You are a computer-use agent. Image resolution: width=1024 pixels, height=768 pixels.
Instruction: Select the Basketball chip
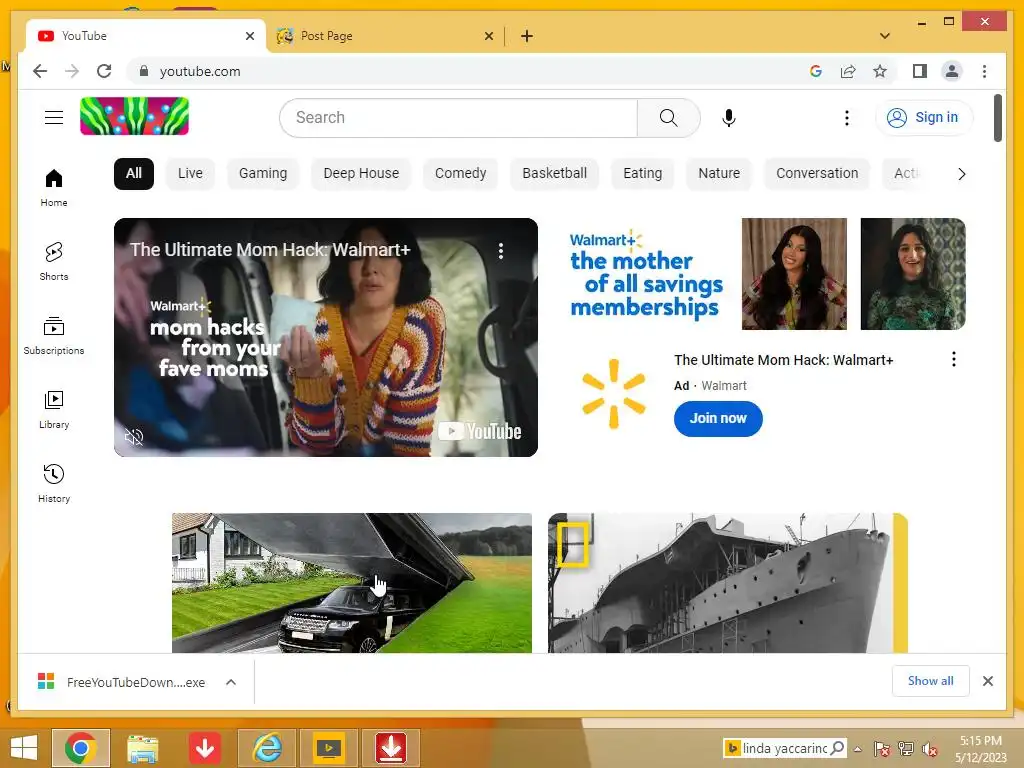pyautogui.click(x=554, y=174)
